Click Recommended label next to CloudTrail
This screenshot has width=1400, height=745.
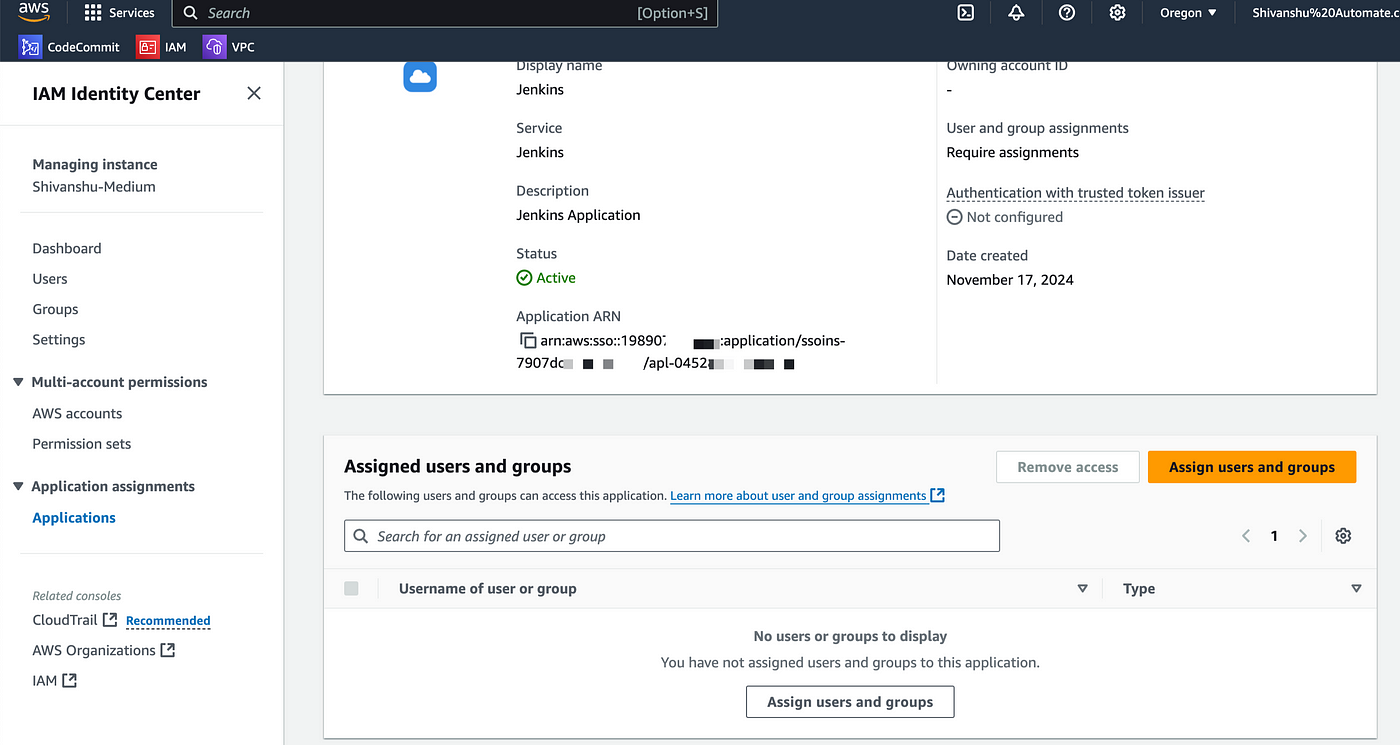click(168, 621)
